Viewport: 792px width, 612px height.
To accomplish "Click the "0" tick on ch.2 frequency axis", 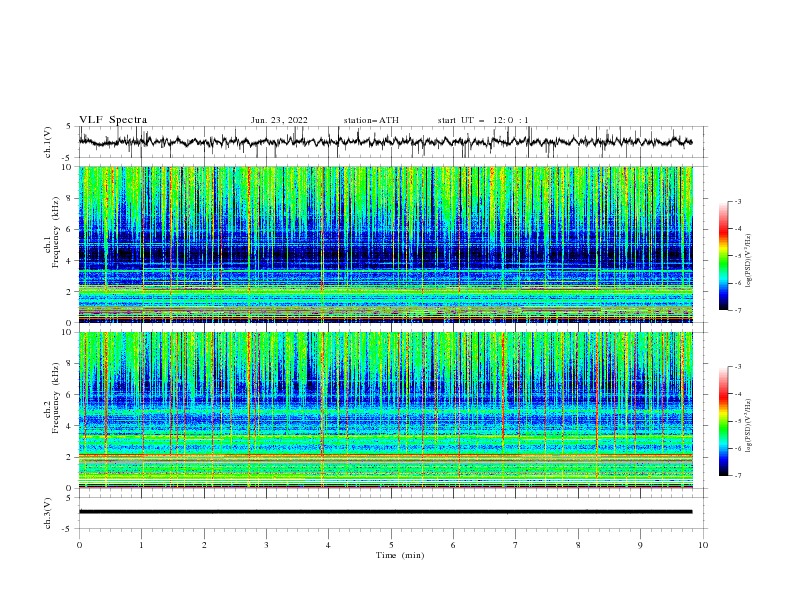I will pyautogui.click(x=70, y=488).
